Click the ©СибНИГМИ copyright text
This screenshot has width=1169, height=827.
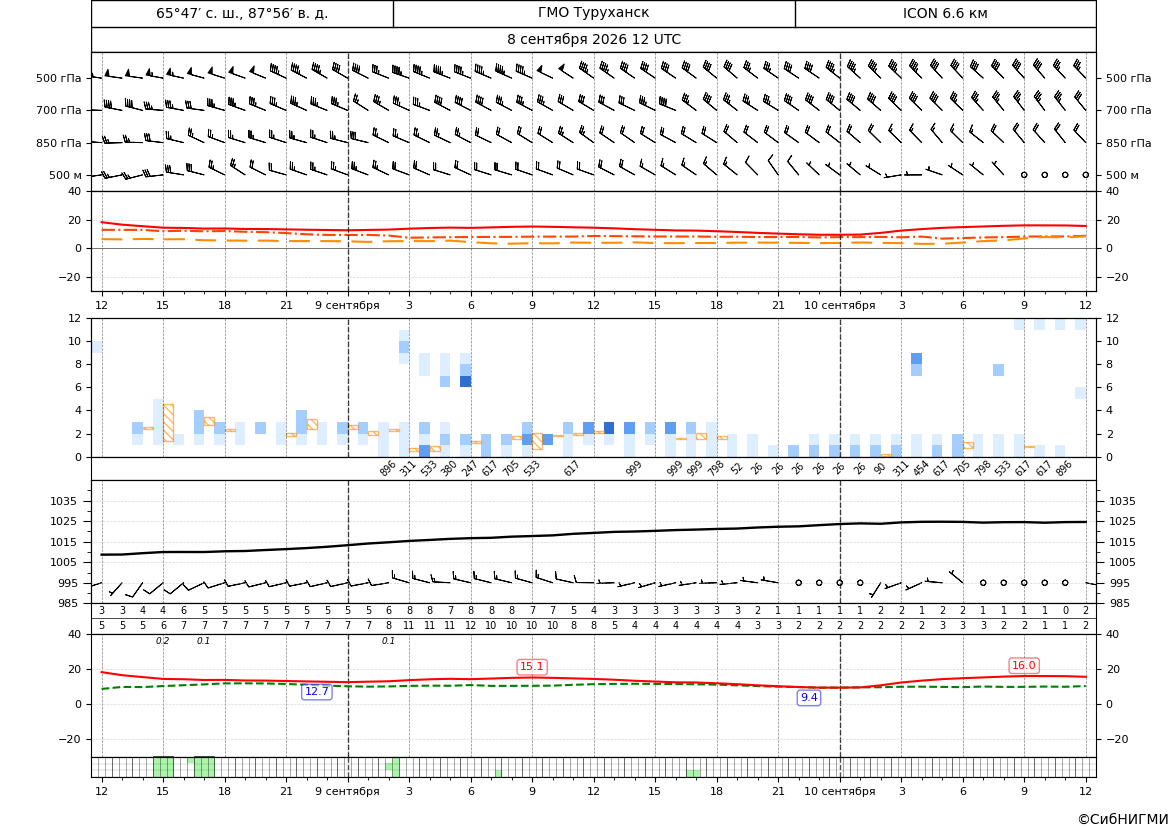click(1122, 819)
